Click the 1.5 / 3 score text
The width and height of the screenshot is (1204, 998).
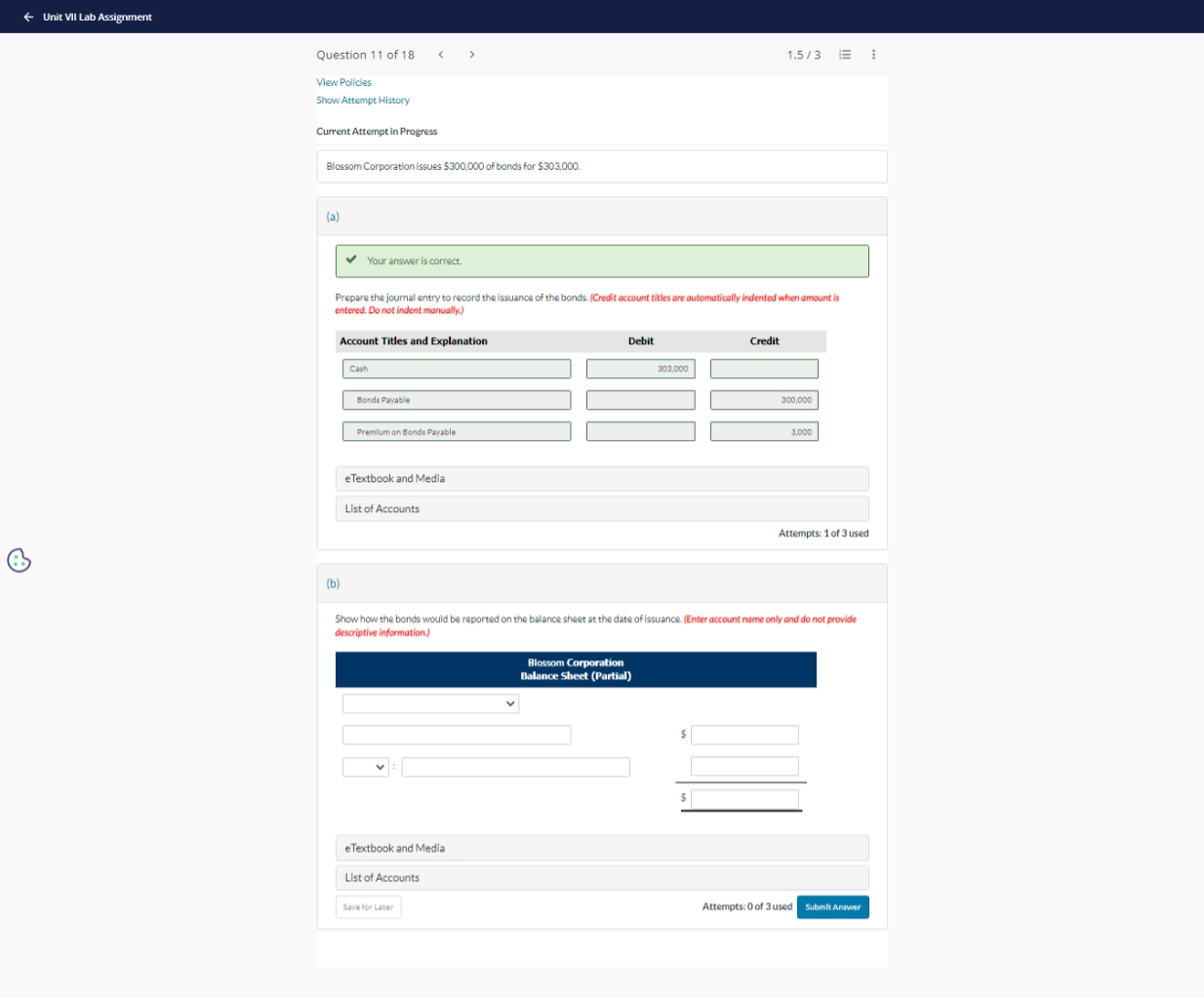click(804, 55)
